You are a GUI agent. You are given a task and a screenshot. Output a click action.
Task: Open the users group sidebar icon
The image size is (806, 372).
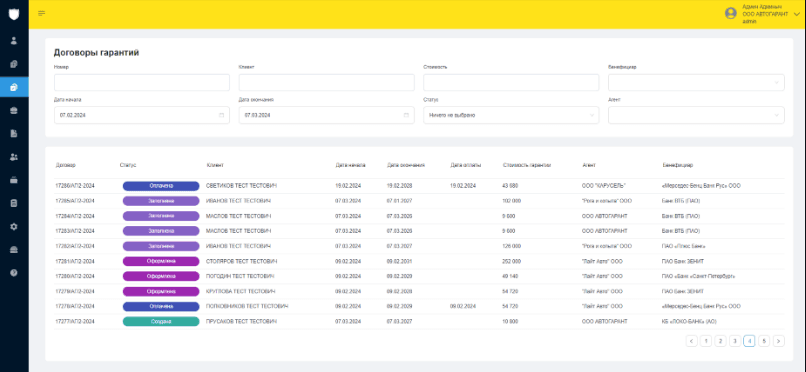click(x=14, y=157)
